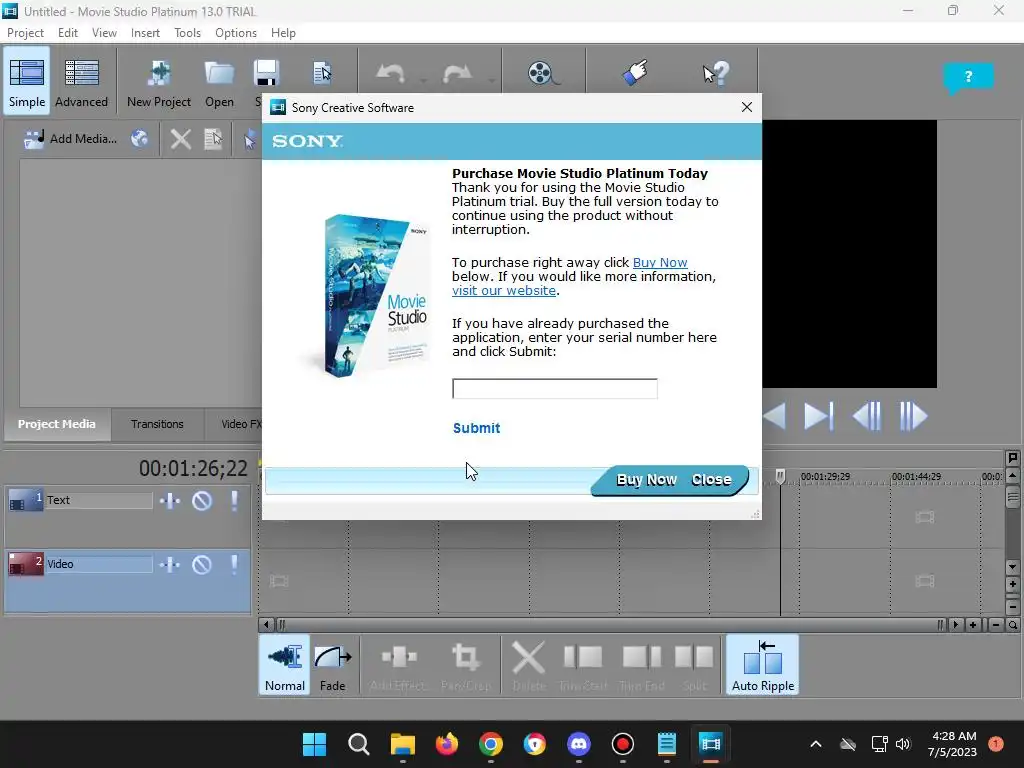Click the serial number input field

pos(554,389)
